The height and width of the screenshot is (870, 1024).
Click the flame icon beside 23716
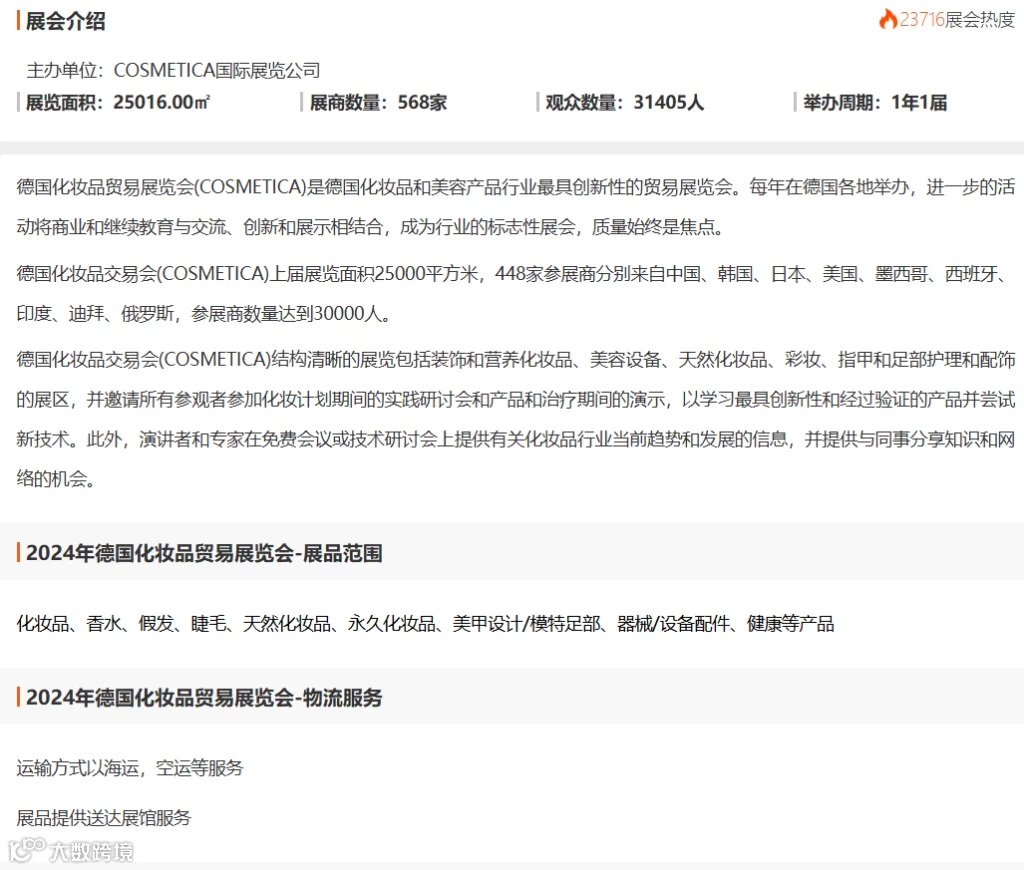point(888,19)
